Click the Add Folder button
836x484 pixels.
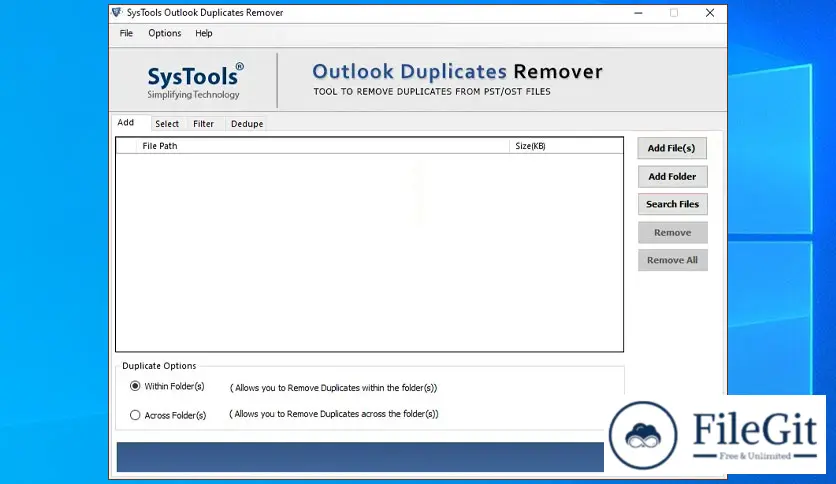pos(672,176)
